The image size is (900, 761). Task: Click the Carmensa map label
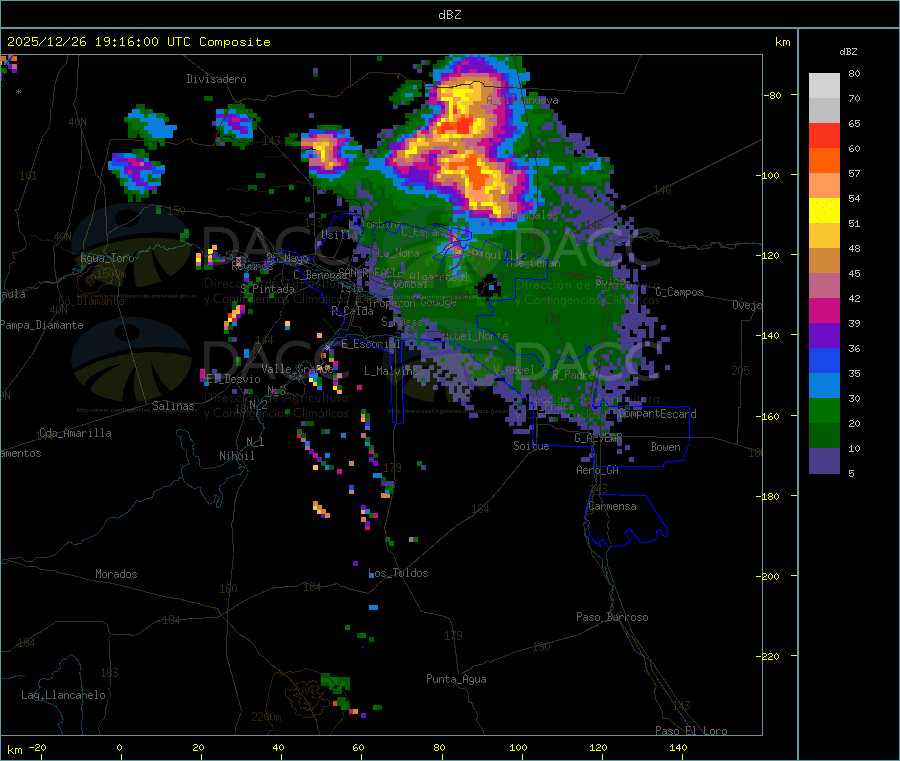612,506
